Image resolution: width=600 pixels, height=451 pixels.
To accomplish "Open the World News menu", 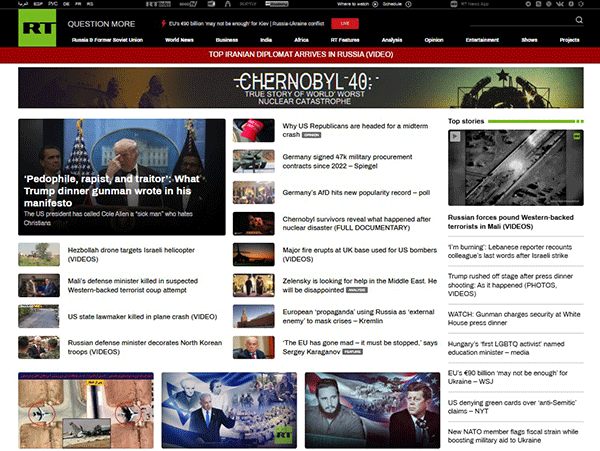I will [180, 40].
